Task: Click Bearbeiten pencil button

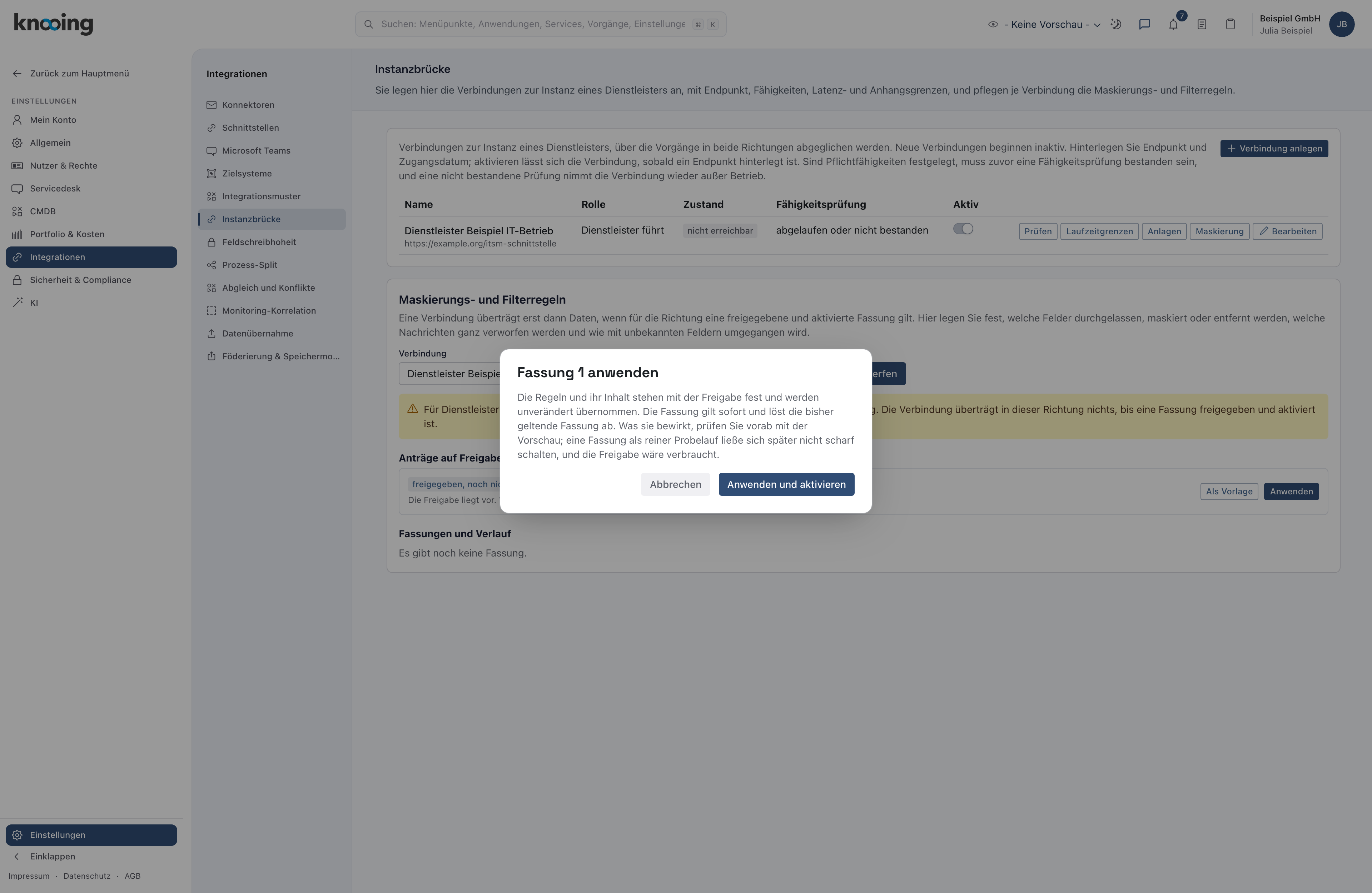Action: 1287,232
